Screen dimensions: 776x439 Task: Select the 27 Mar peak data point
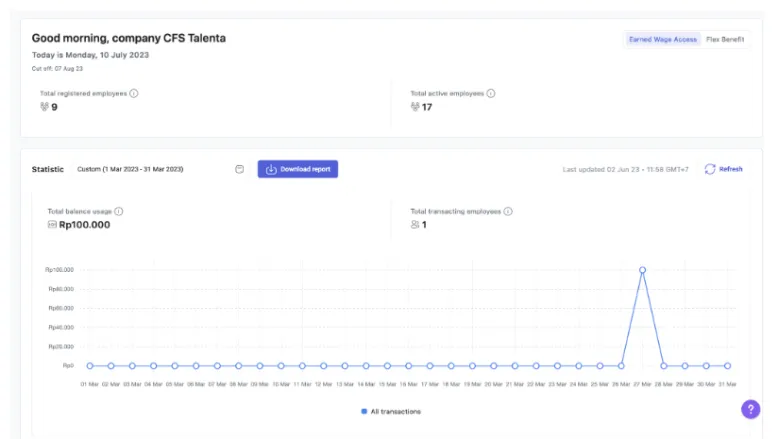pos(642,270)
